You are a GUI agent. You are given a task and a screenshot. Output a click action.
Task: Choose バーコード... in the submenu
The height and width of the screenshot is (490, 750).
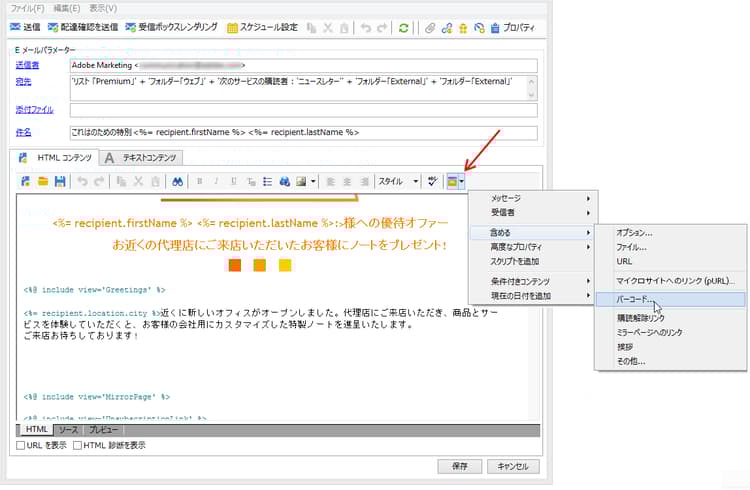tap(670, 300)
